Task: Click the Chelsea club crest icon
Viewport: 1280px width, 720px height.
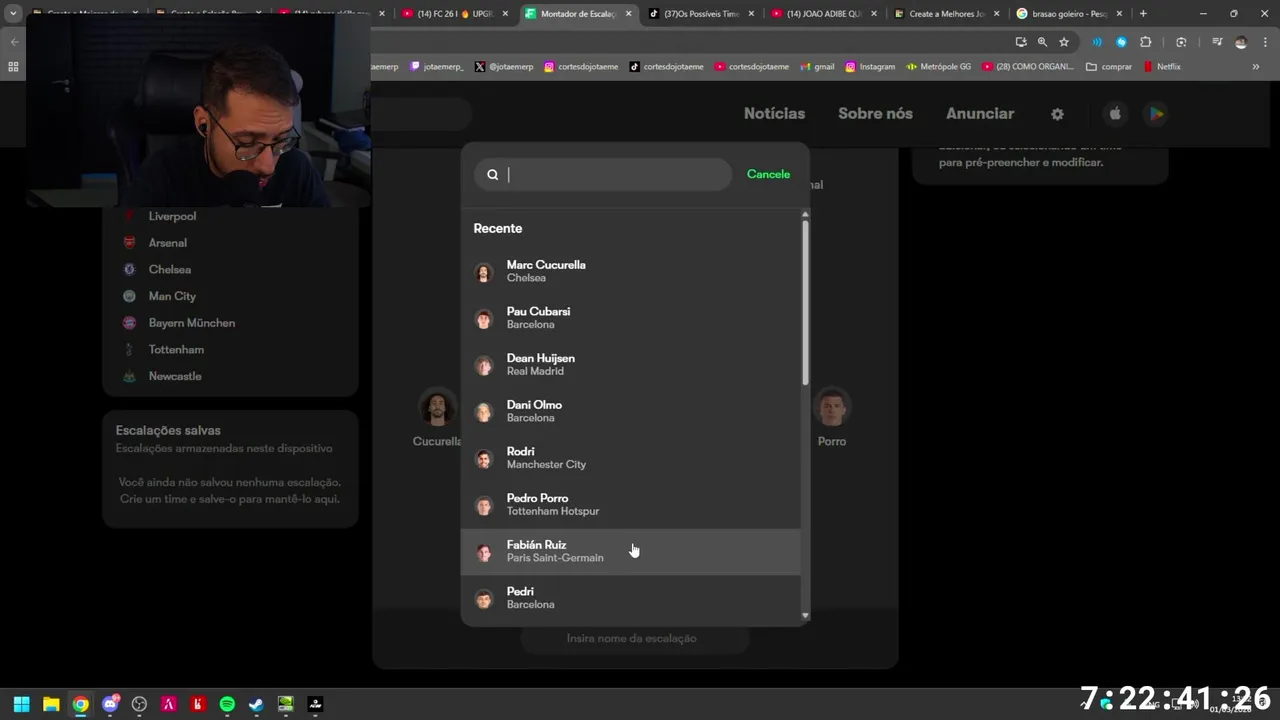Action: [129, 270]
